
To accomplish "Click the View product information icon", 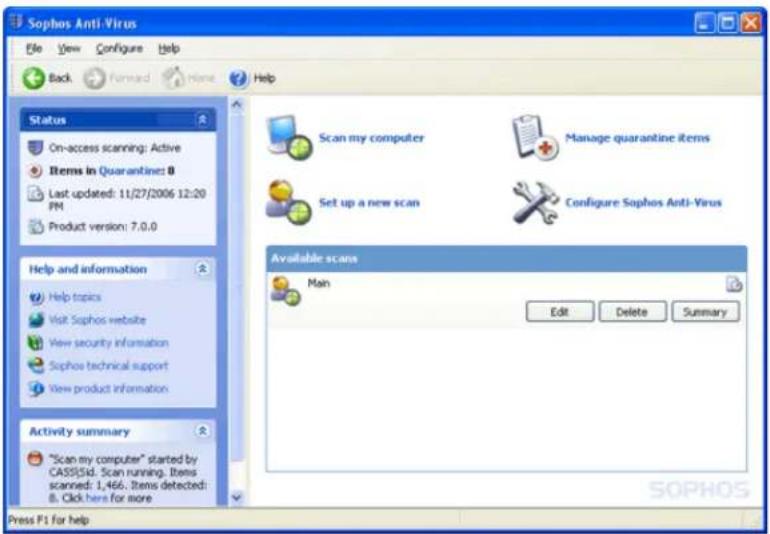I will tap(36, 389).
